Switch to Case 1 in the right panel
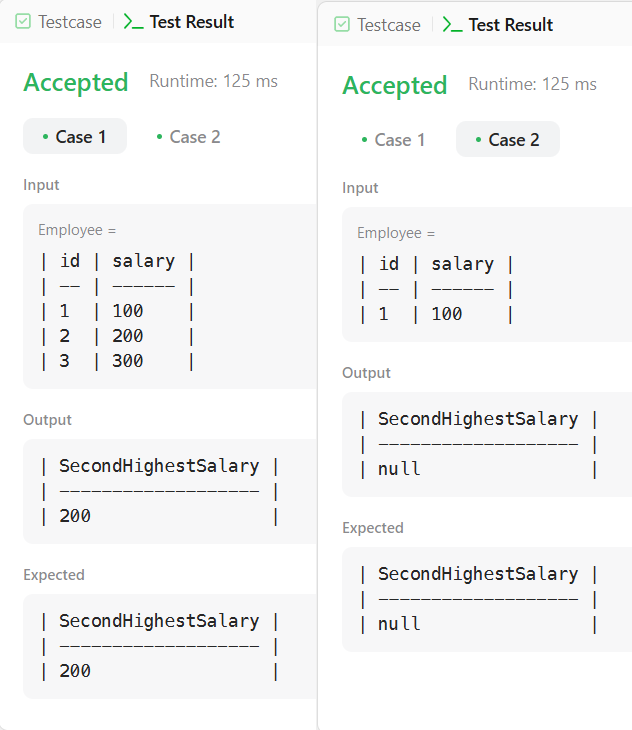Image resolution: width=632 pixels, height=730 pixels. pos(393,140)
